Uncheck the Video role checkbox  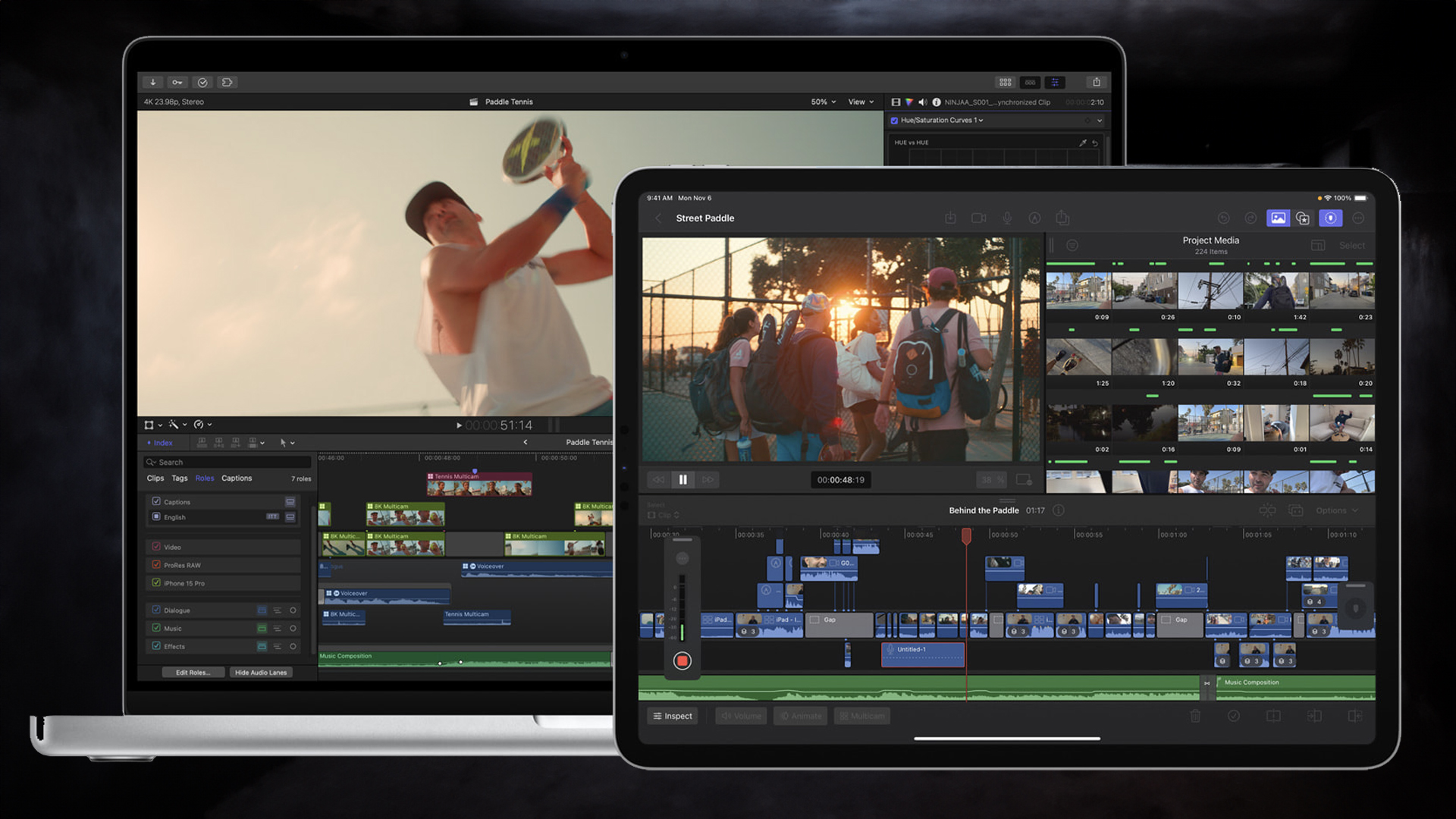[x=156, y=546]
